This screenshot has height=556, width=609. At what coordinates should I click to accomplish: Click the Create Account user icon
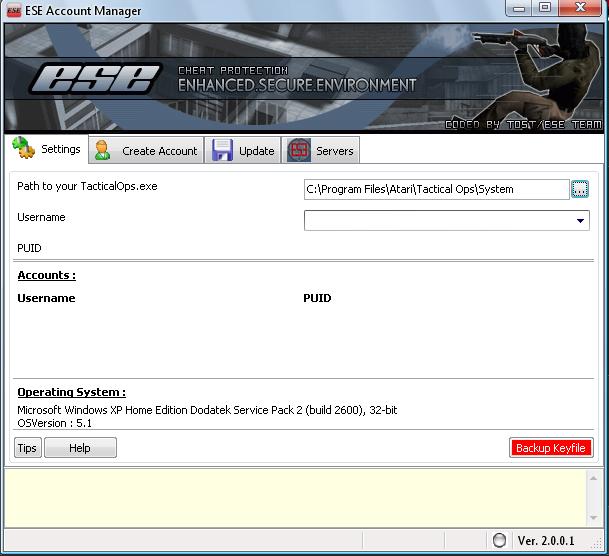(x=103, y=150)
